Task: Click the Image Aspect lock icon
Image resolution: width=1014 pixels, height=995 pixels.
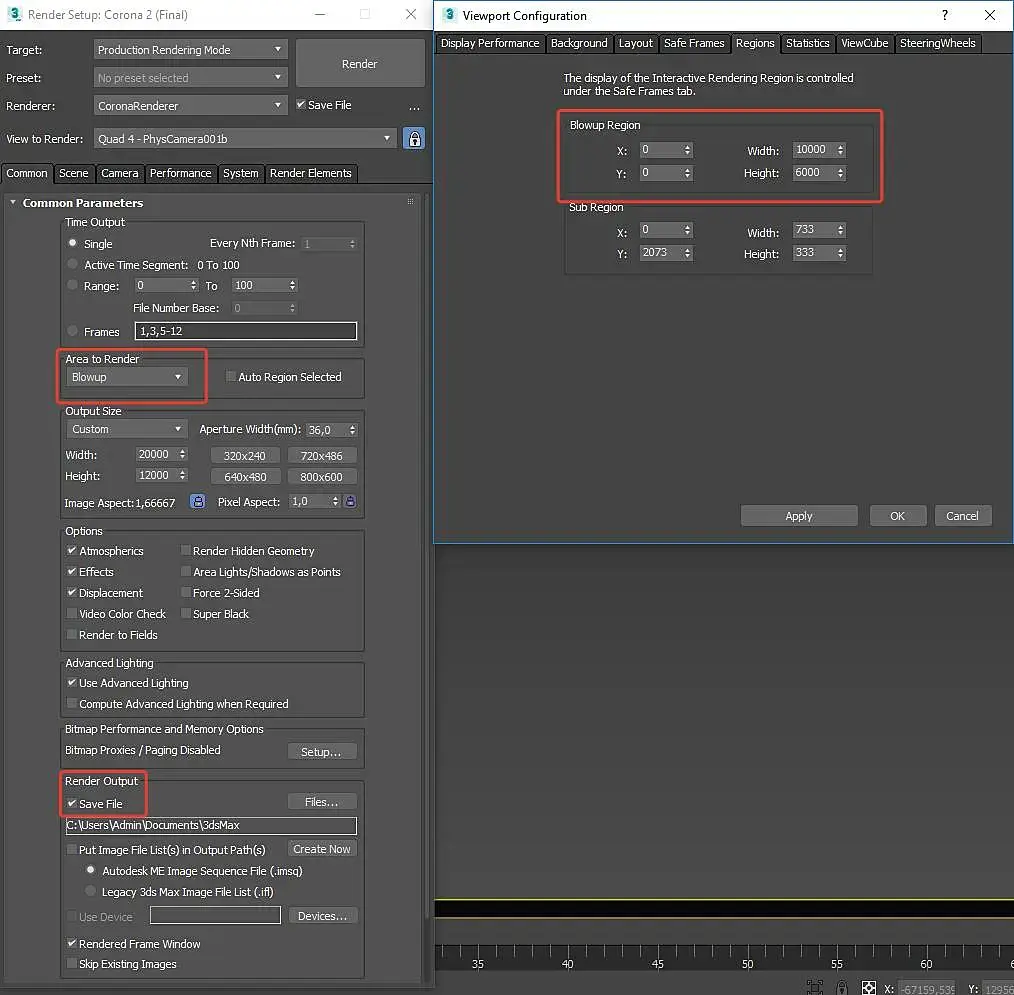Action: (x=197, y=502)
